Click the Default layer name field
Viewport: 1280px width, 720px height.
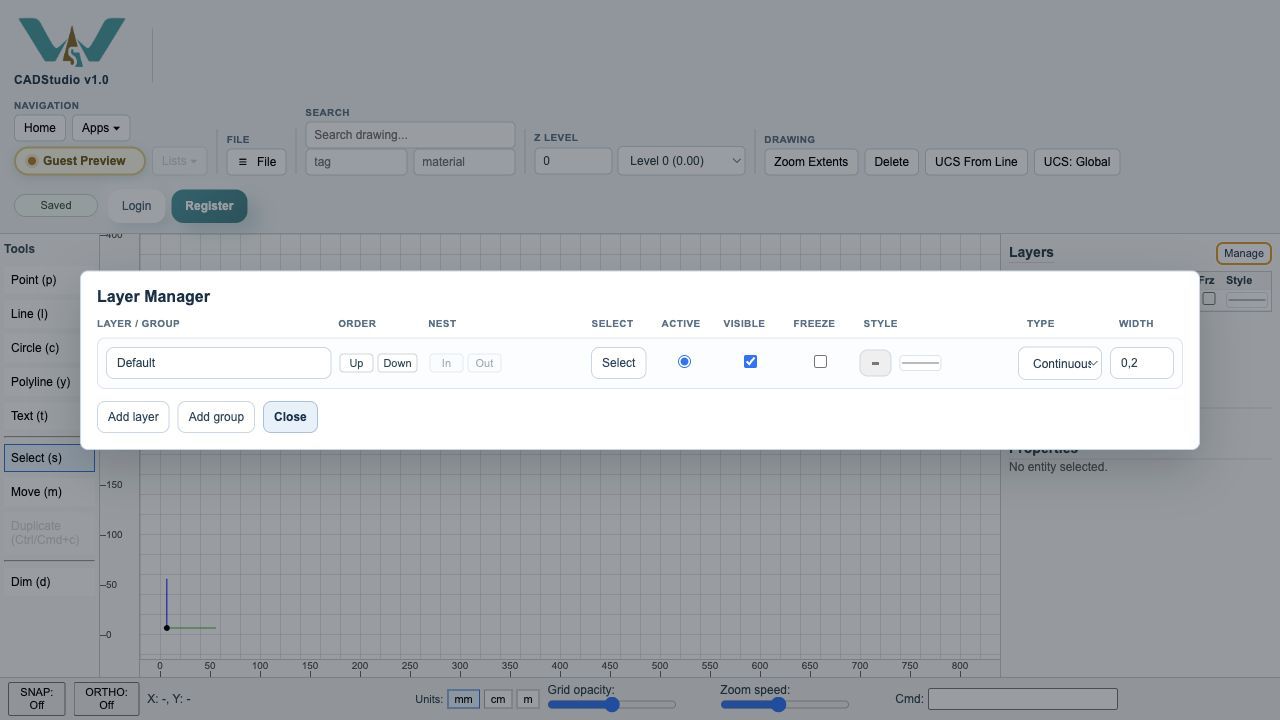click(x=218, y=363)
